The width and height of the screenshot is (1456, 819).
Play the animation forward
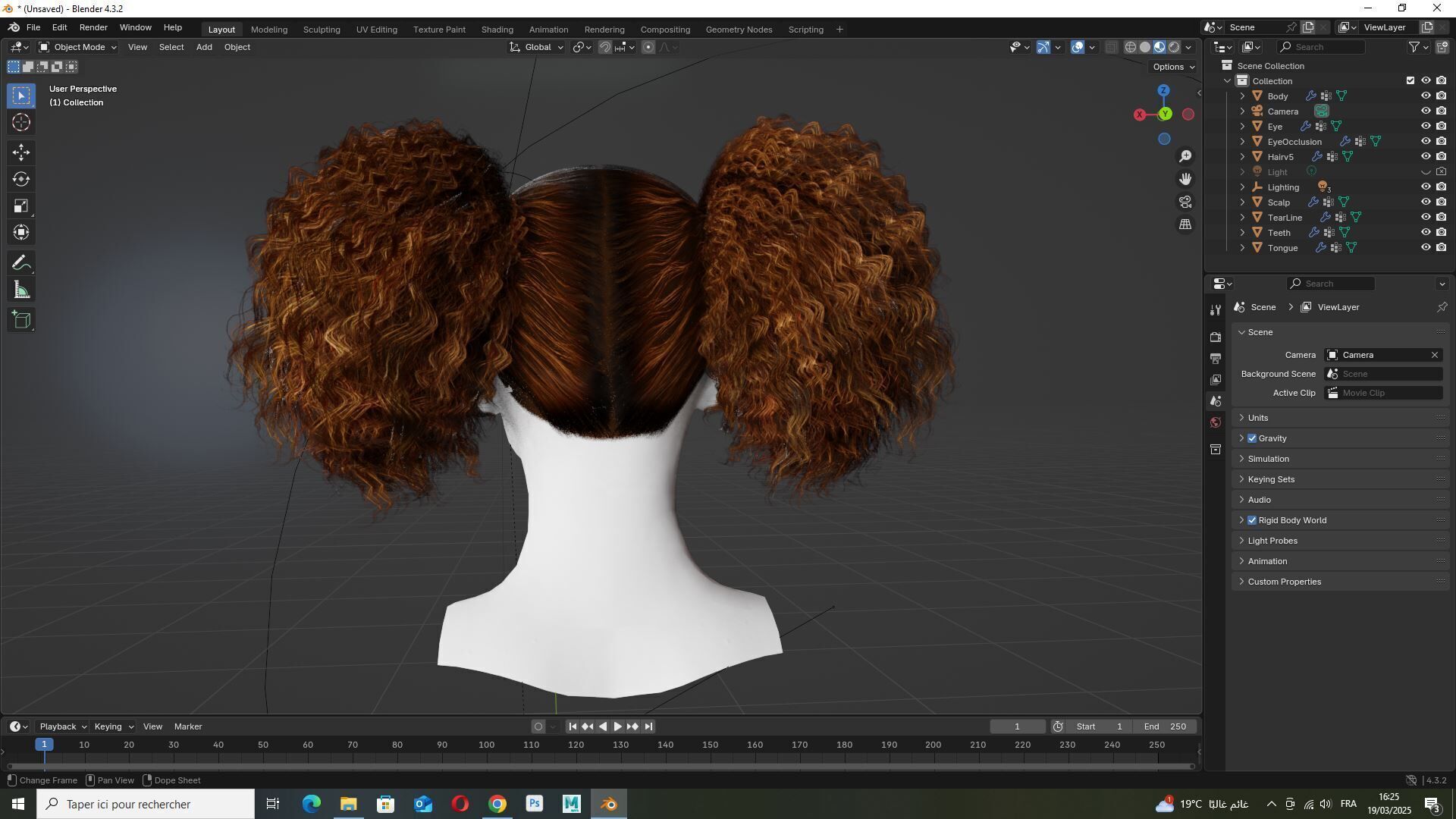point(617,726)
